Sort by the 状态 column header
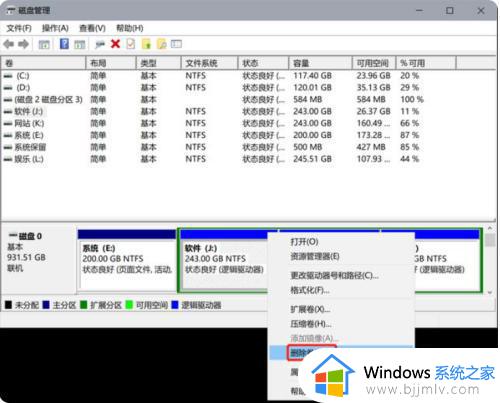This screenshot has width=500, height=403. point(263,63)
